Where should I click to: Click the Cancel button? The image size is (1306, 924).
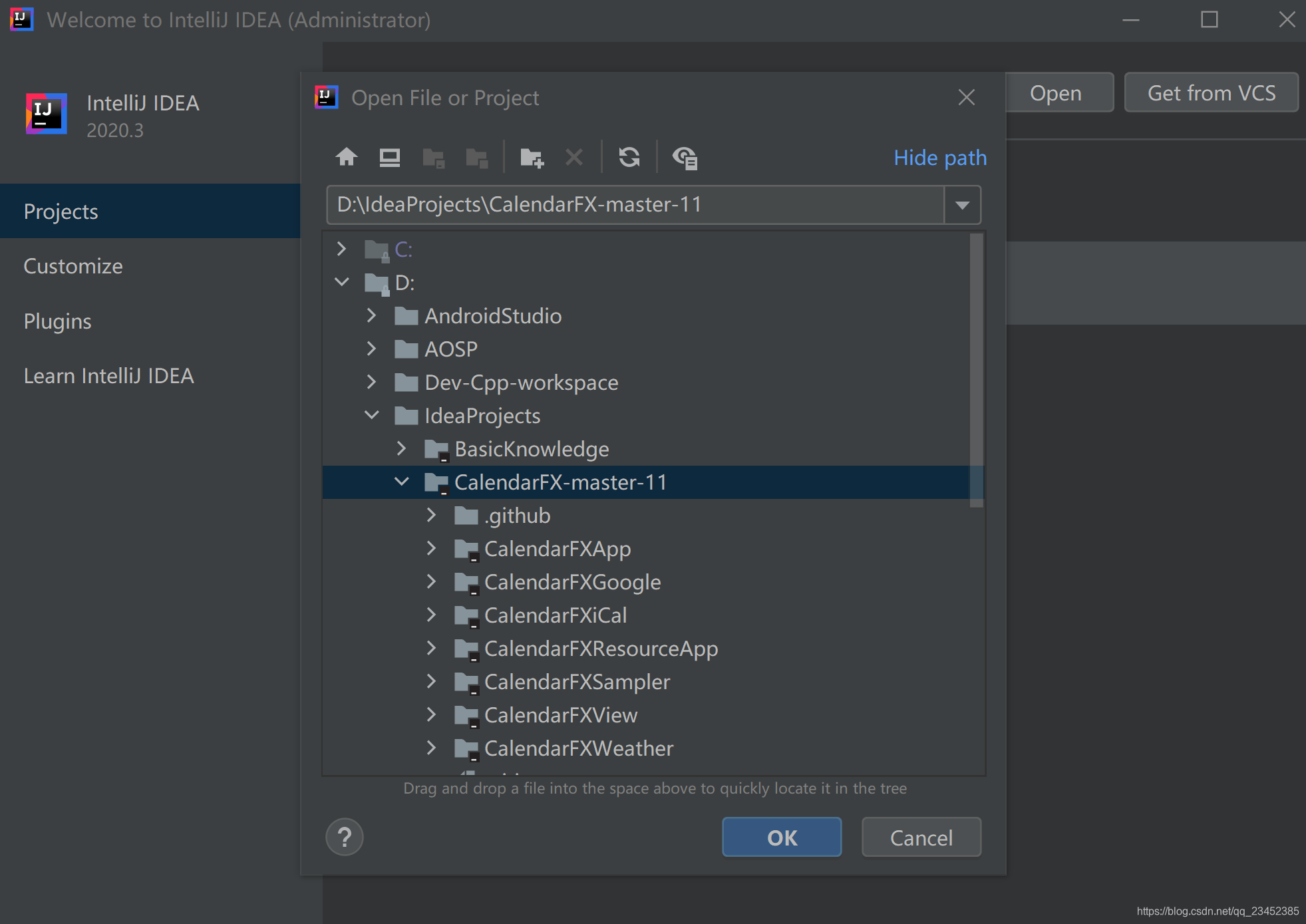click(x=921, y=837)
